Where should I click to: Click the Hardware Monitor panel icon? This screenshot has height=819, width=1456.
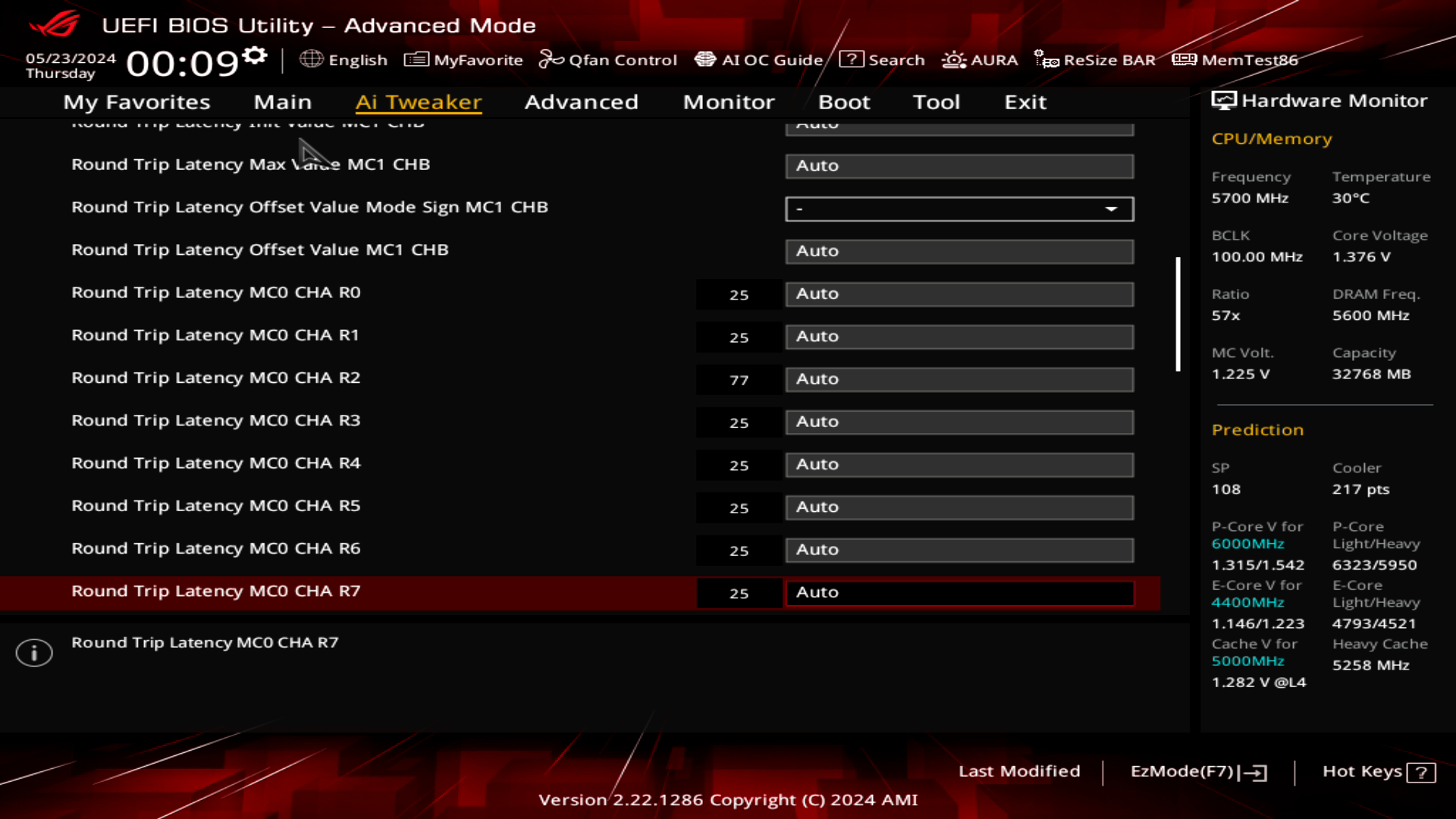1223,99
